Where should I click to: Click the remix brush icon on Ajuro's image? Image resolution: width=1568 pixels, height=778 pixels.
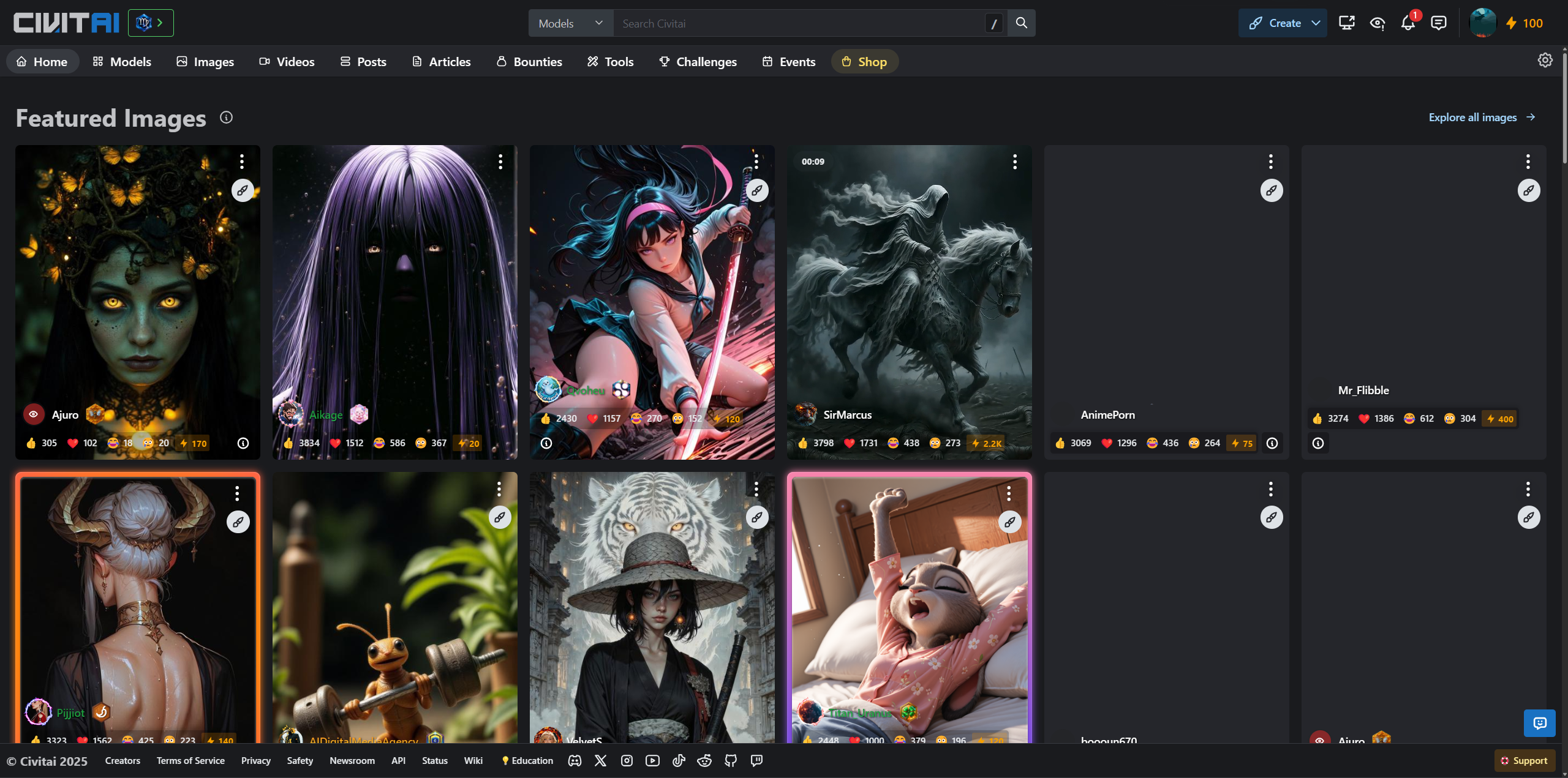[243, 190]
